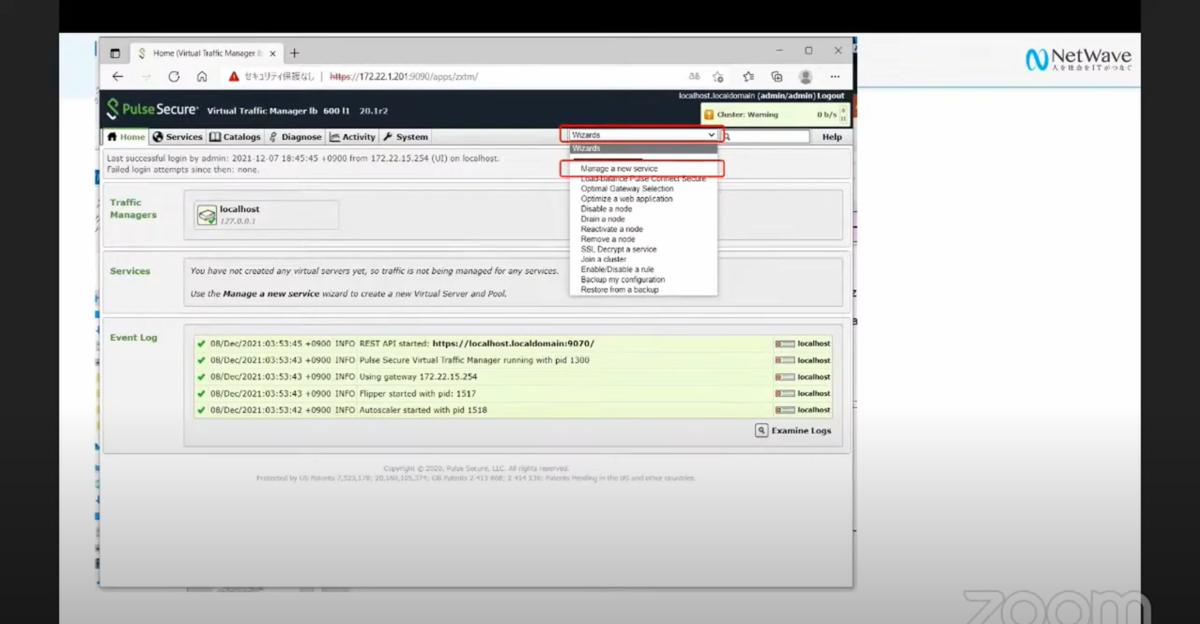Click the search magnifier icon

727,137
